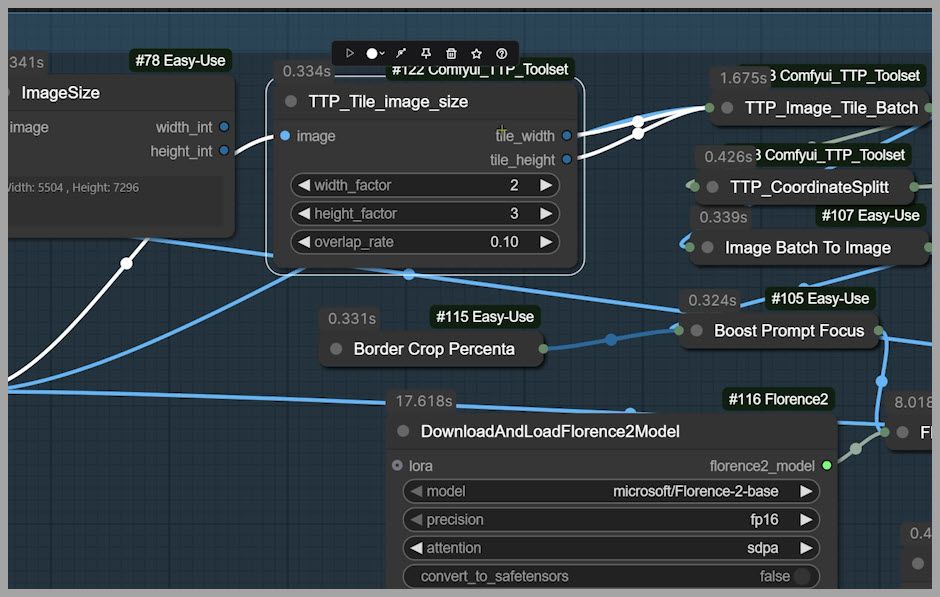This screenshot has width=940, height=597.
Task: Decrease overlap_rate with left arrow
Action: pos(304,242)
